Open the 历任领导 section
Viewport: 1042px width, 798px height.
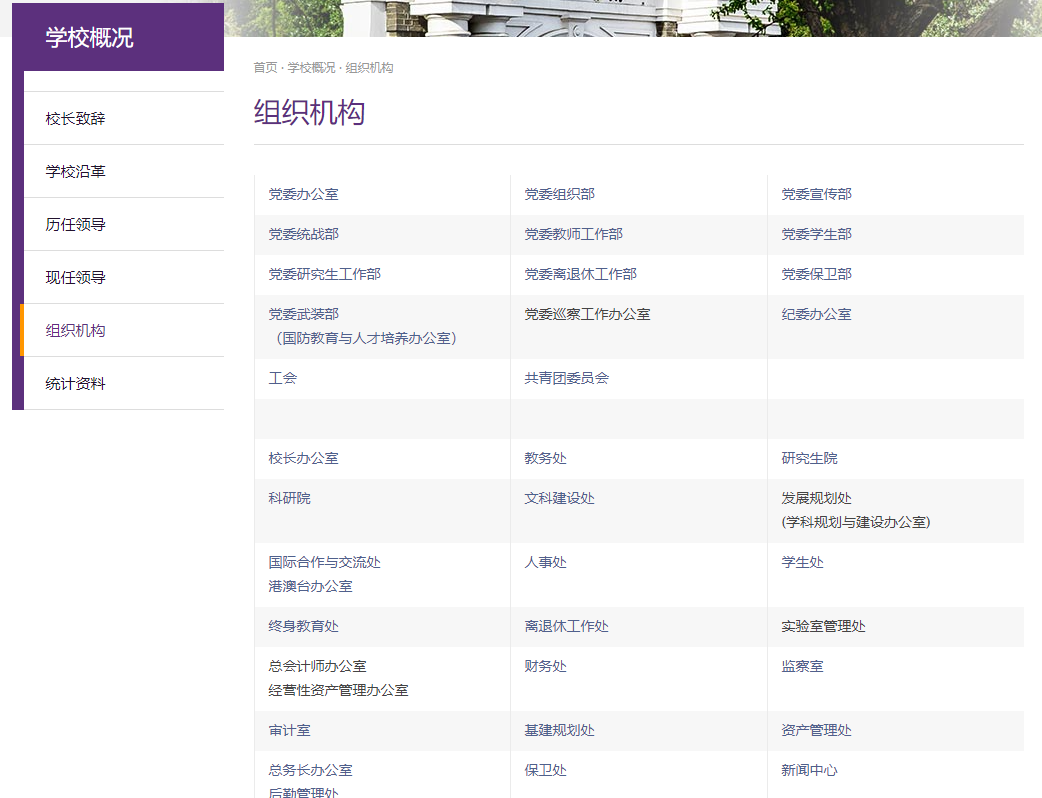(73, 224)
